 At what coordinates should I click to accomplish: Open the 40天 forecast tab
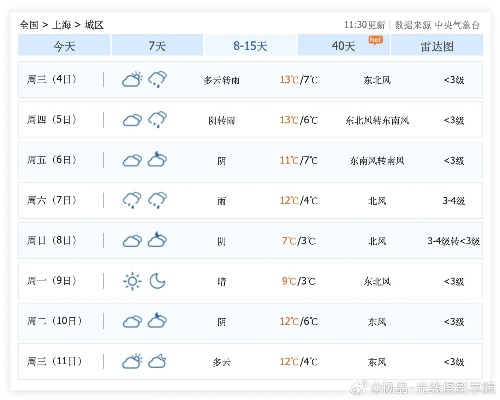pos(344,45)
